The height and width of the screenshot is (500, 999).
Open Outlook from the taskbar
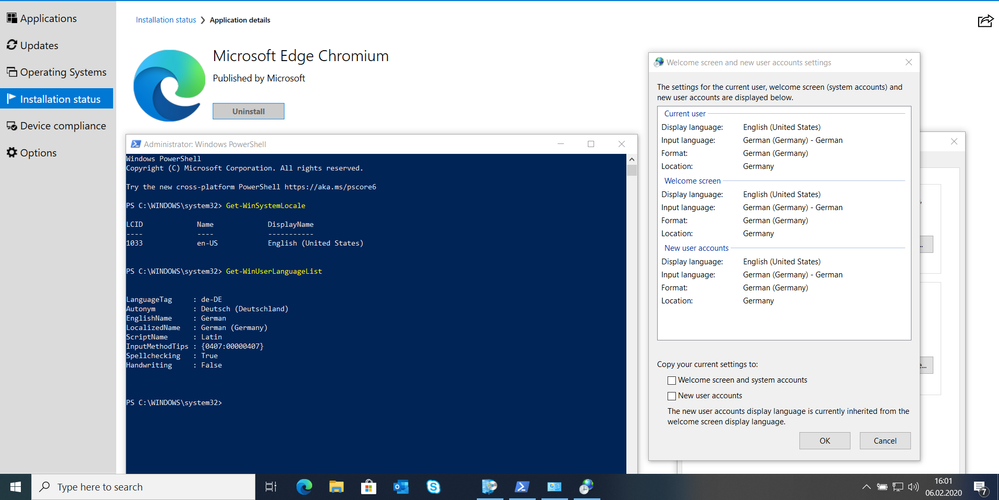click(401, 487)
